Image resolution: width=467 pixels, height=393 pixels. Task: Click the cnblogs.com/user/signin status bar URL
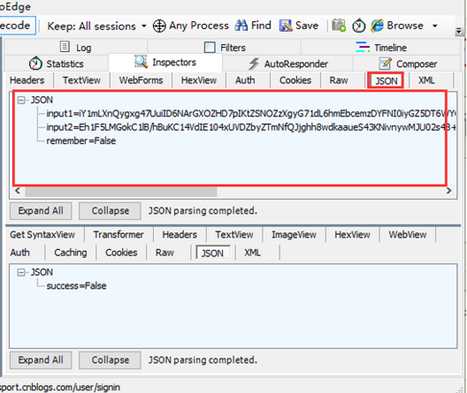point(60,387)
